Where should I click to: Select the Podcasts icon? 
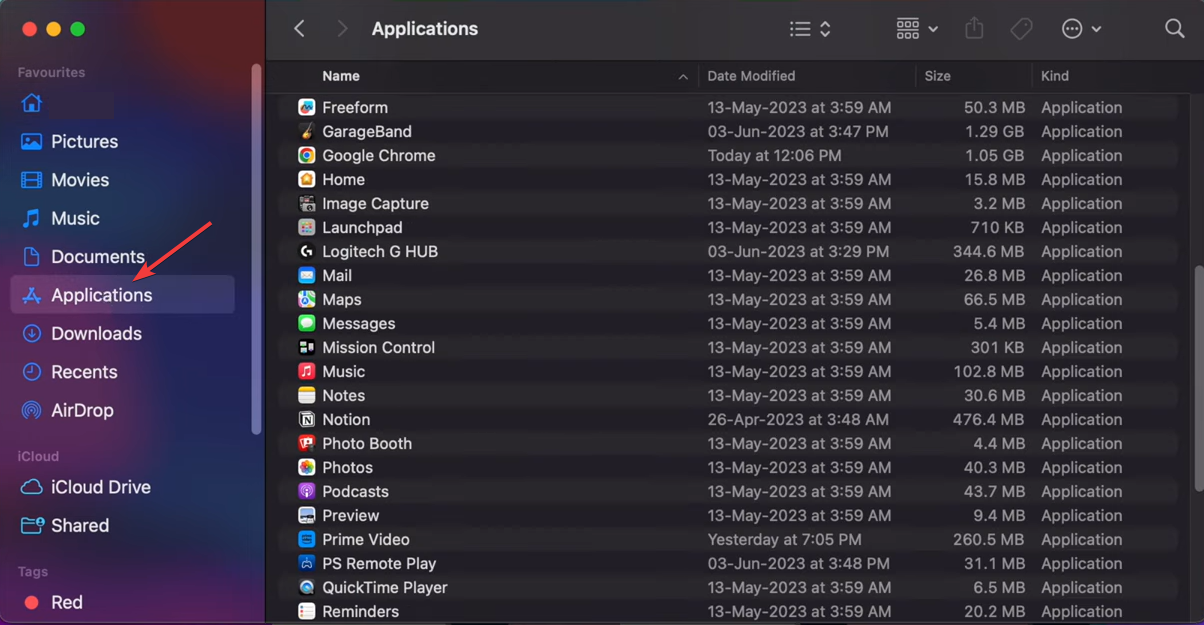(x=307, y=491)
